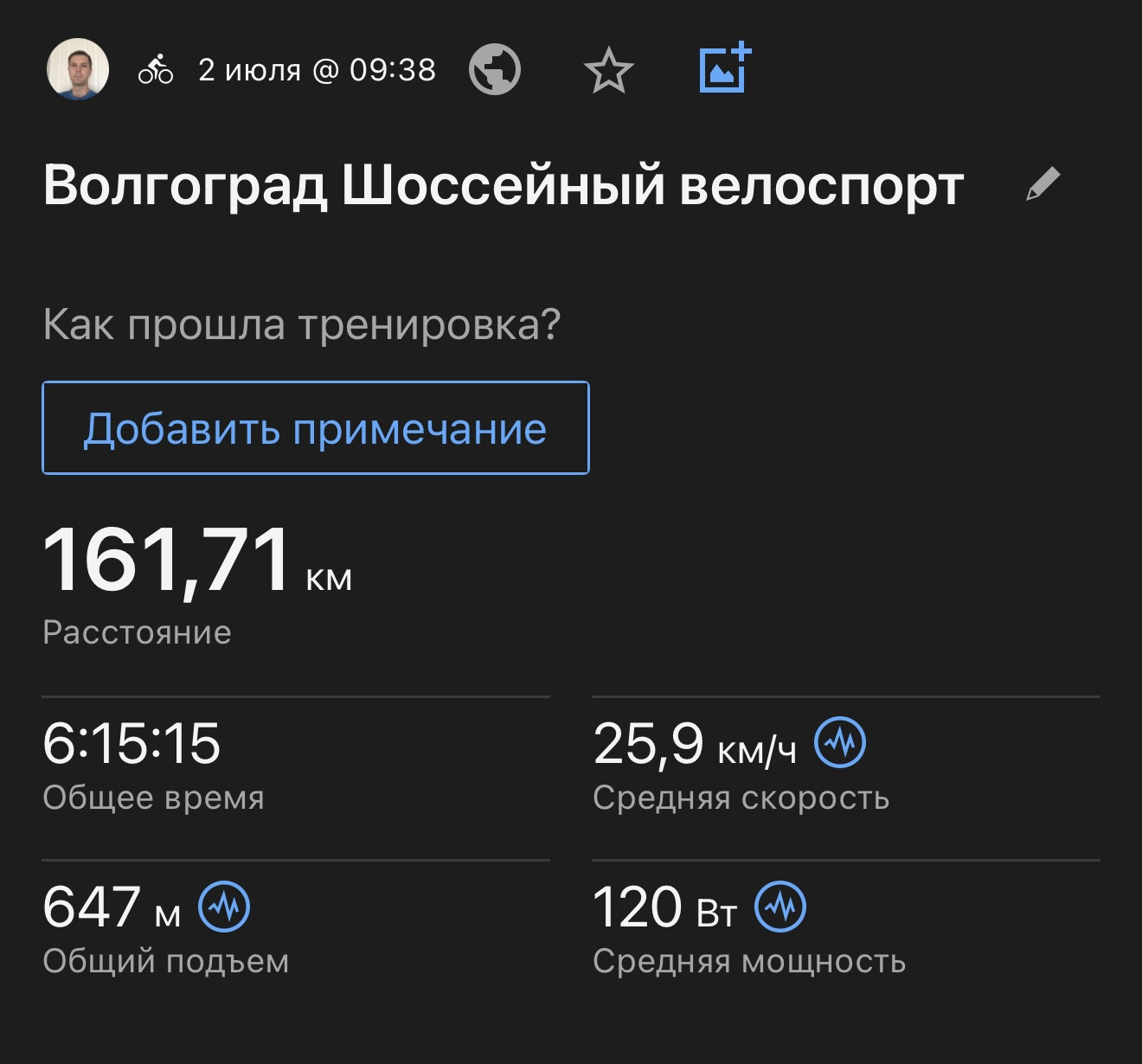Open the info icon beside average speed
Image resolution: width=1142 pixels, height=1064 pixels.
(840, 742)
